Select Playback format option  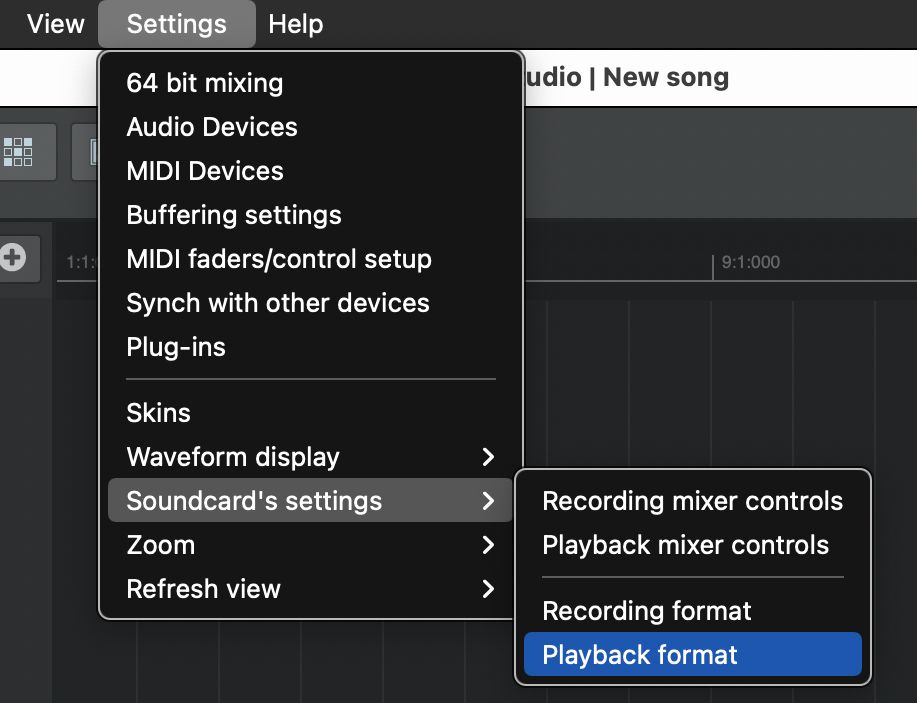pos(693,654)
